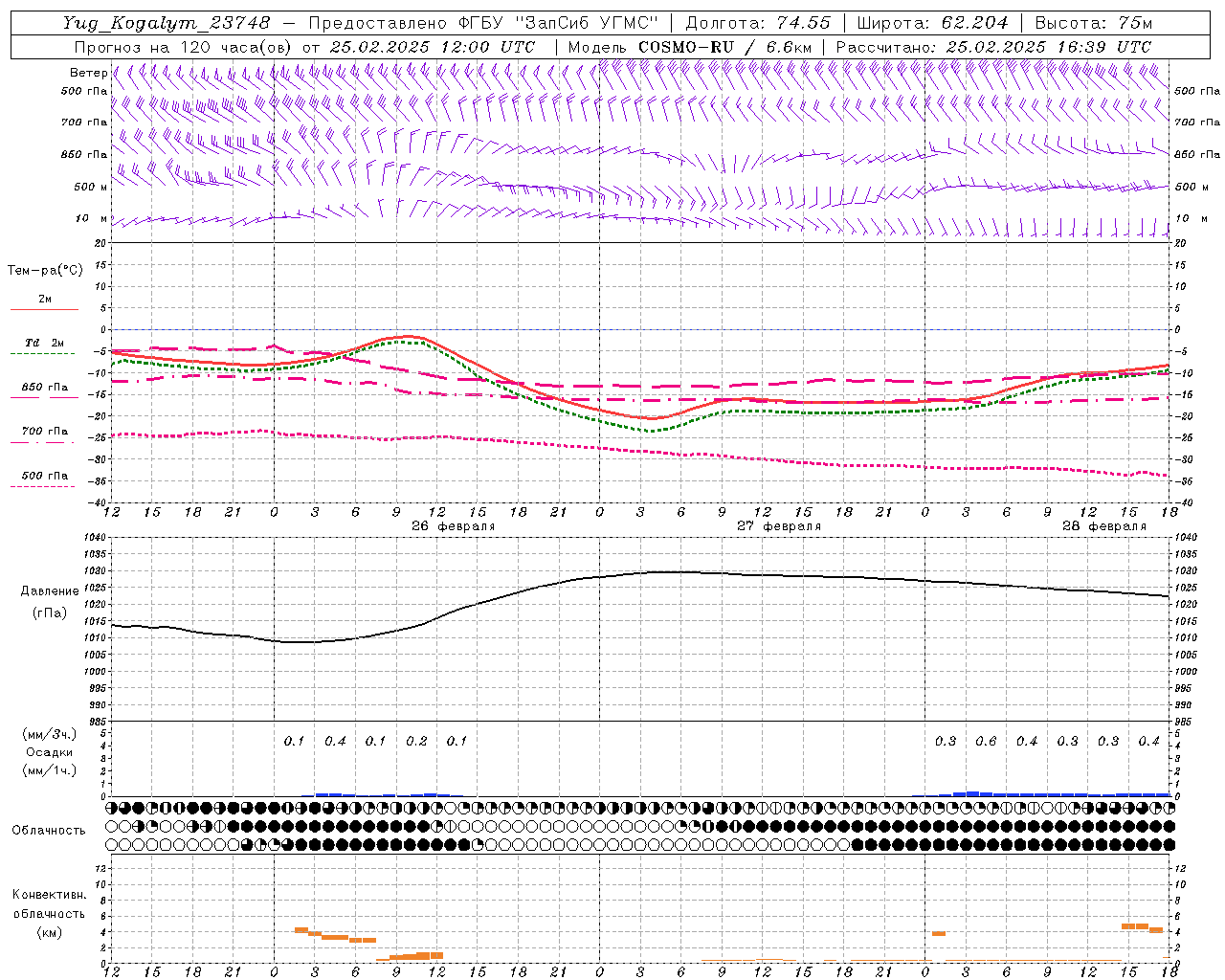Click the 26 февраля date label

[453, 526]
